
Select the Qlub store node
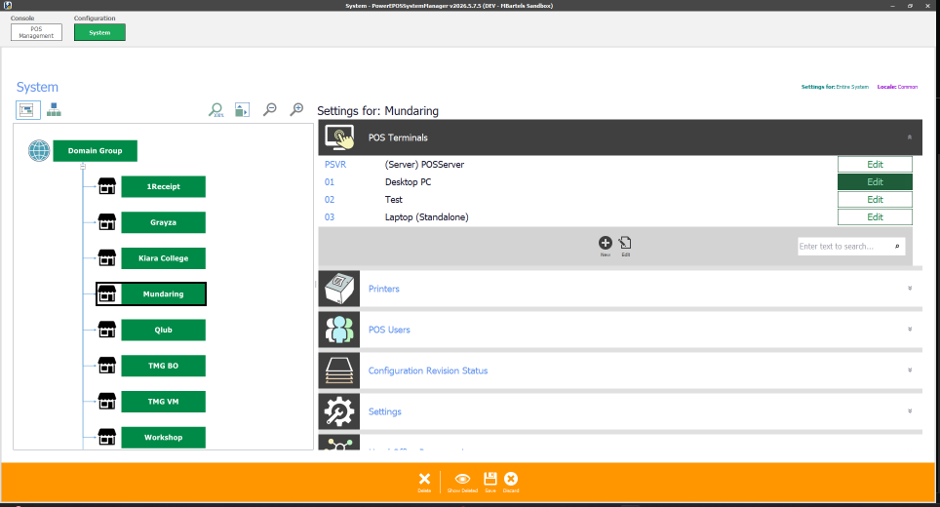click(x=163, y=330)
